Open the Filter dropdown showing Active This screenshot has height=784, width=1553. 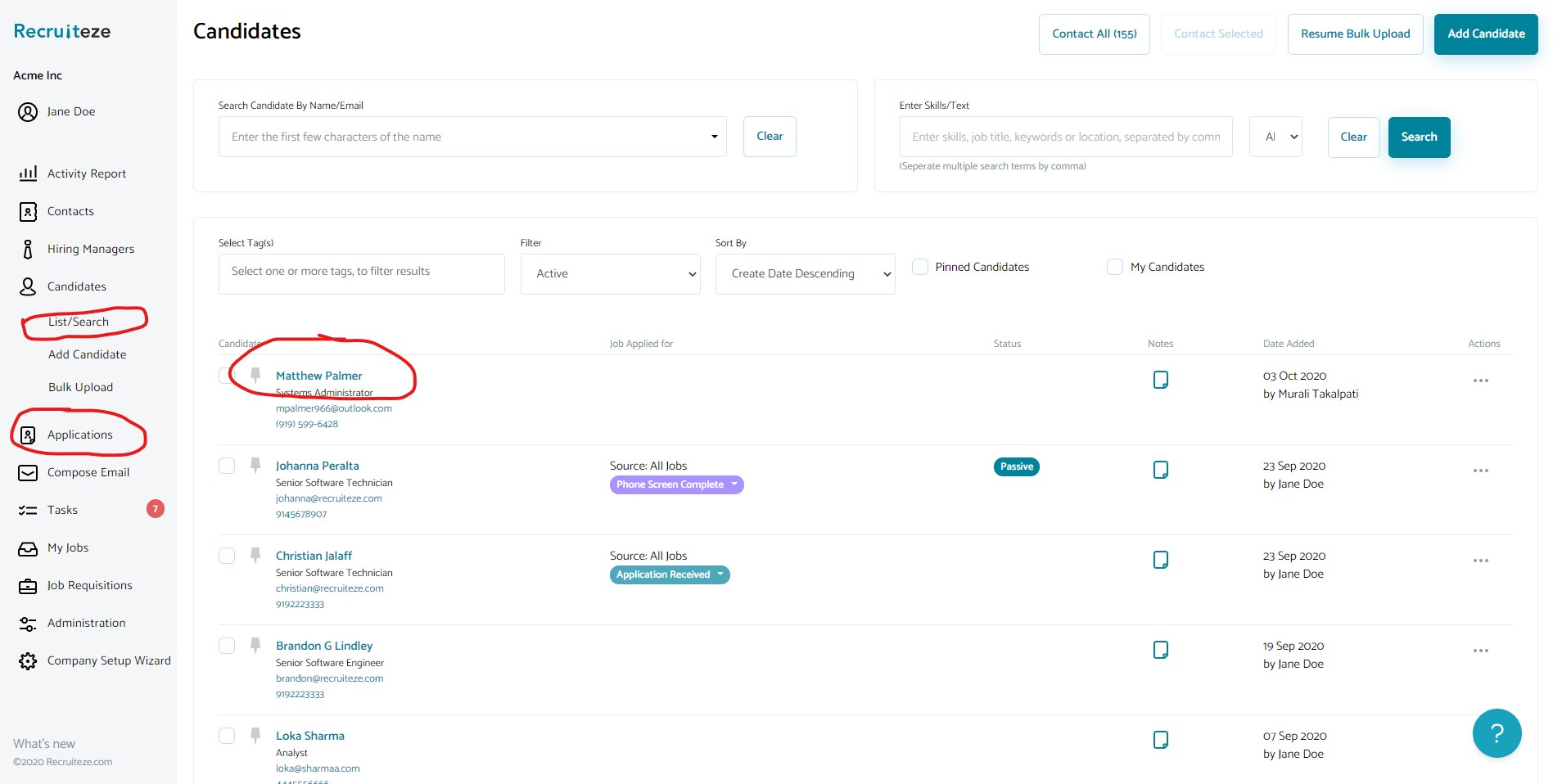tap(610, 273)
